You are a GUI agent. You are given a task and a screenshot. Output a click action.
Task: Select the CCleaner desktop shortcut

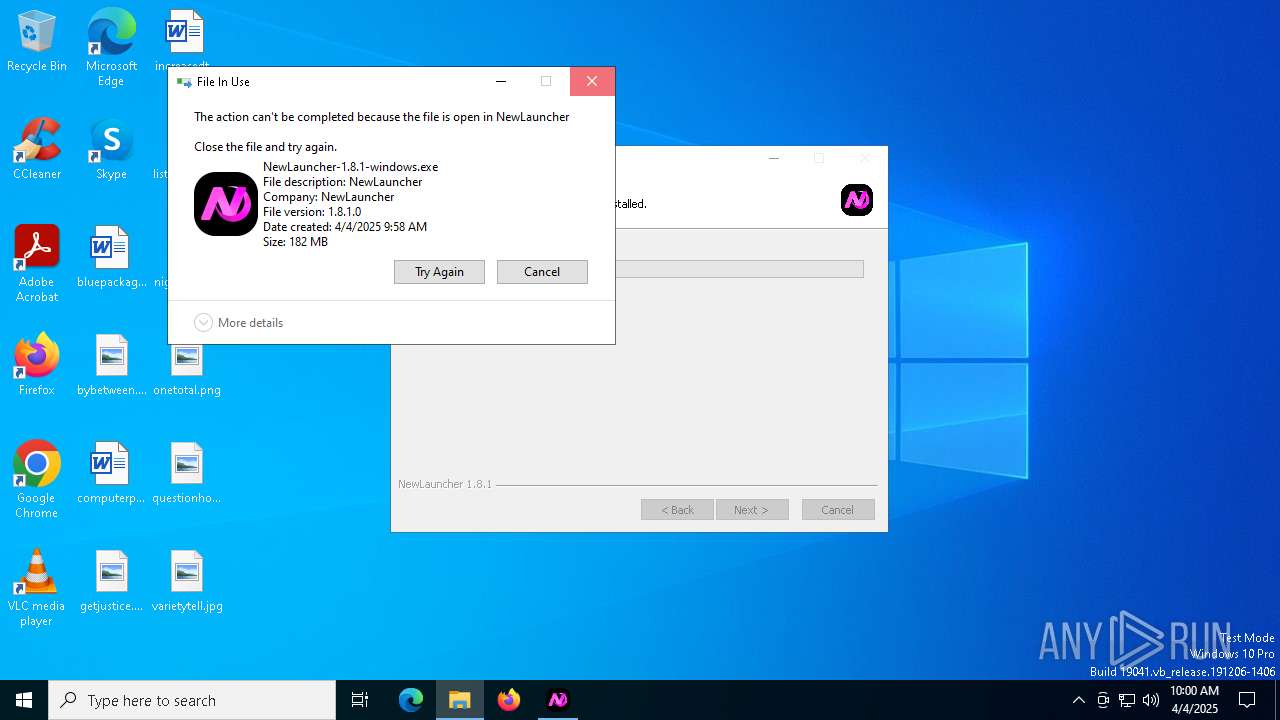[x=37, y=150]
